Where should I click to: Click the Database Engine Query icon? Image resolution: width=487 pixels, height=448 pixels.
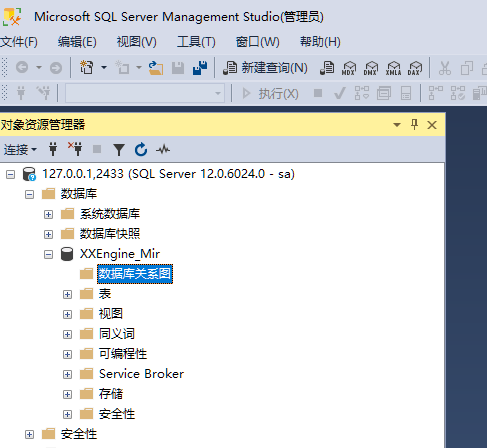click(327, 68)
